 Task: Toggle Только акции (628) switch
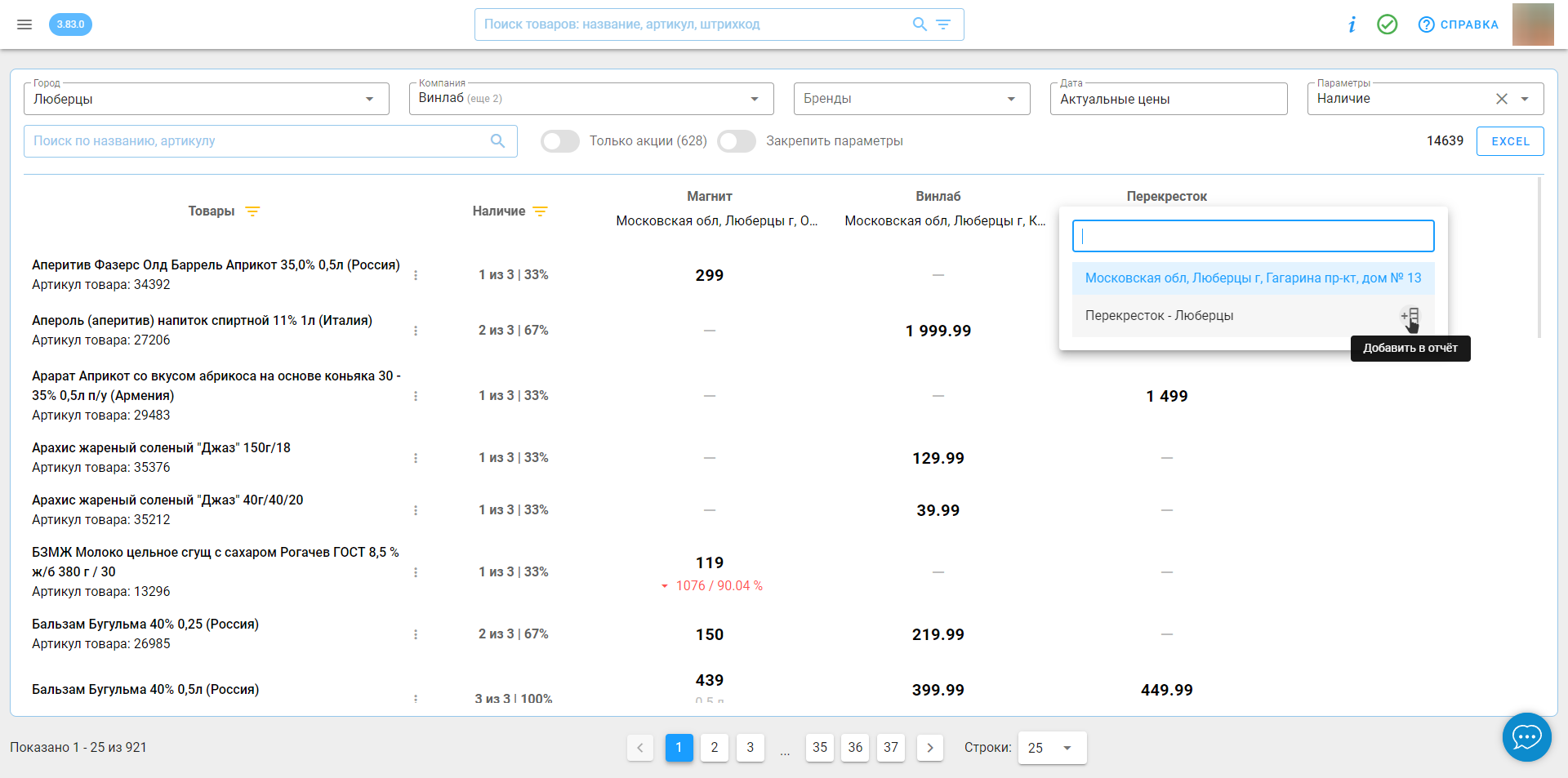[560, 141]
